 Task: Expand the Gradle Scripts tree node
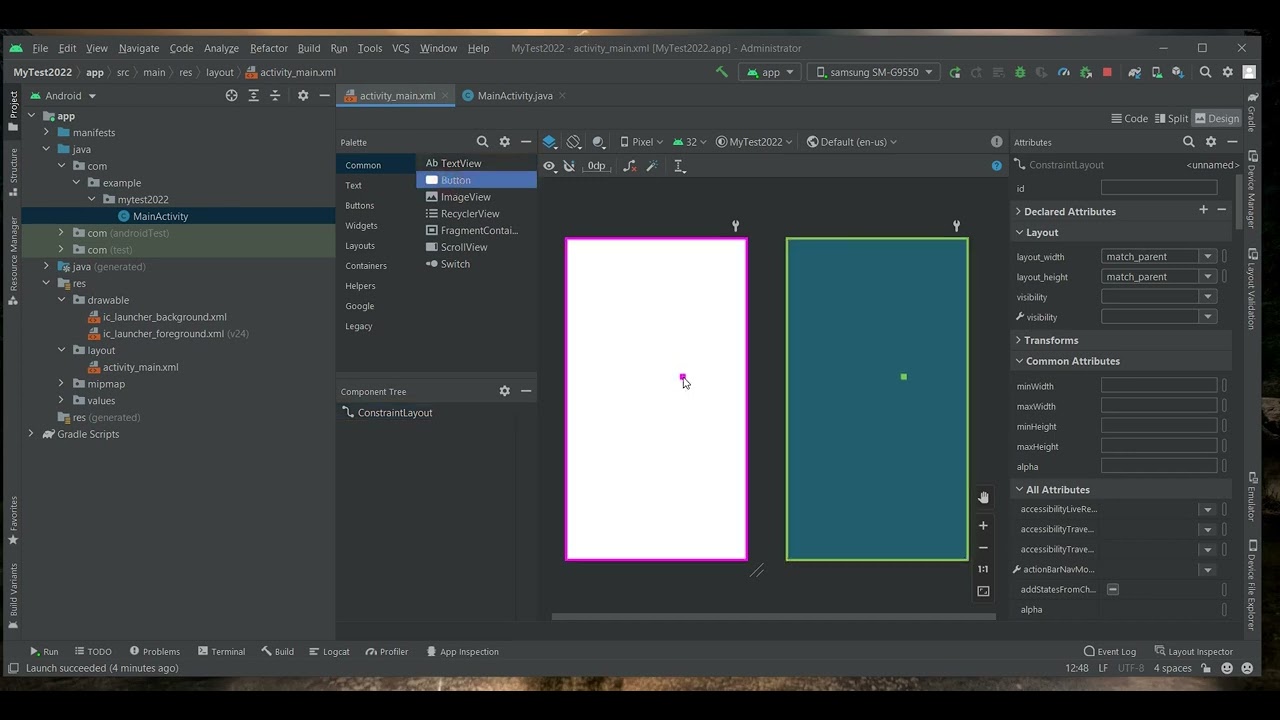pyautogui.click(x=31, y=434)
